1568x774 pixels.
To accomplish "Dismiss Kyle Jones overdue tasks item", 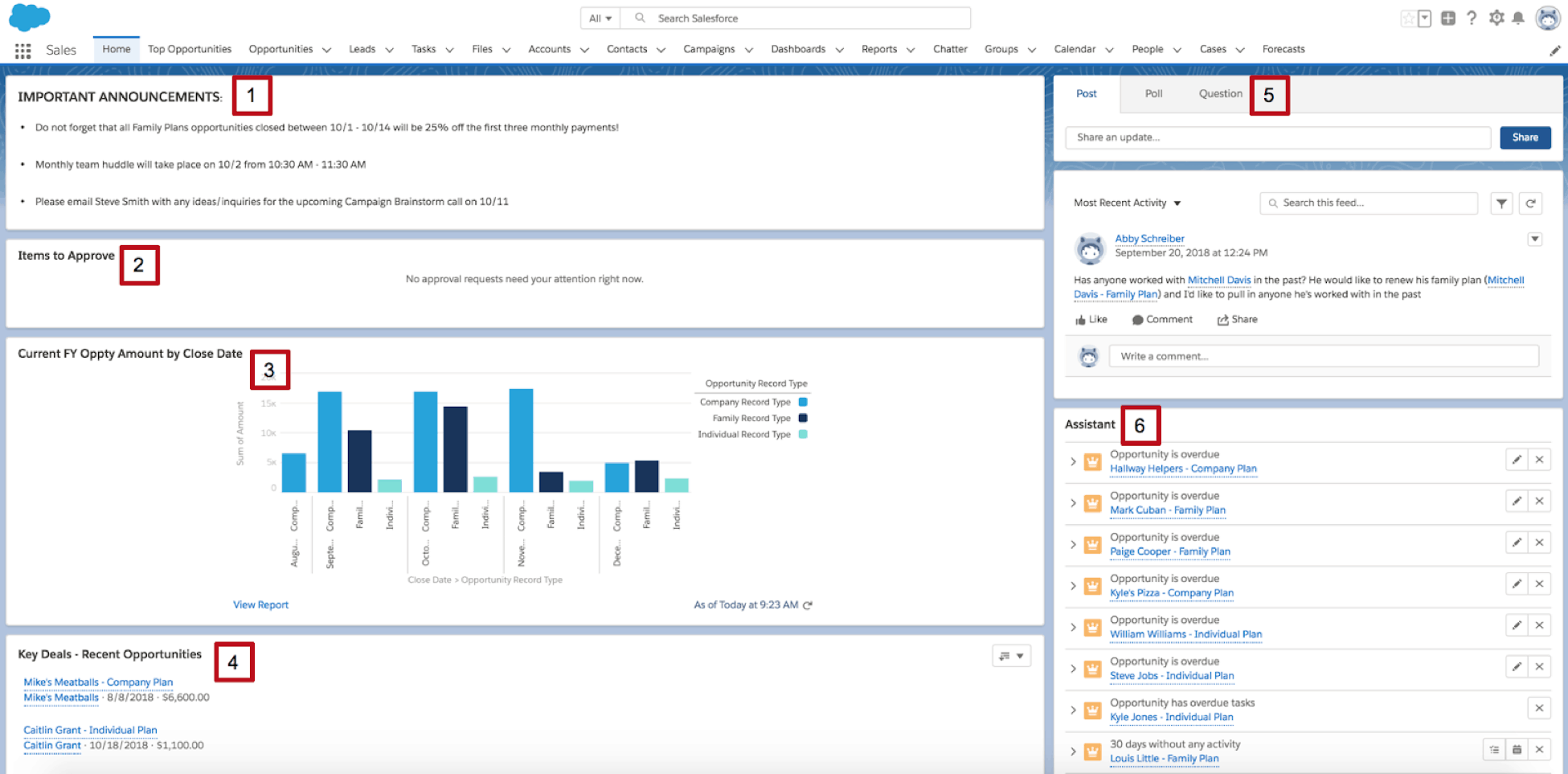I will pos(1539,708).
